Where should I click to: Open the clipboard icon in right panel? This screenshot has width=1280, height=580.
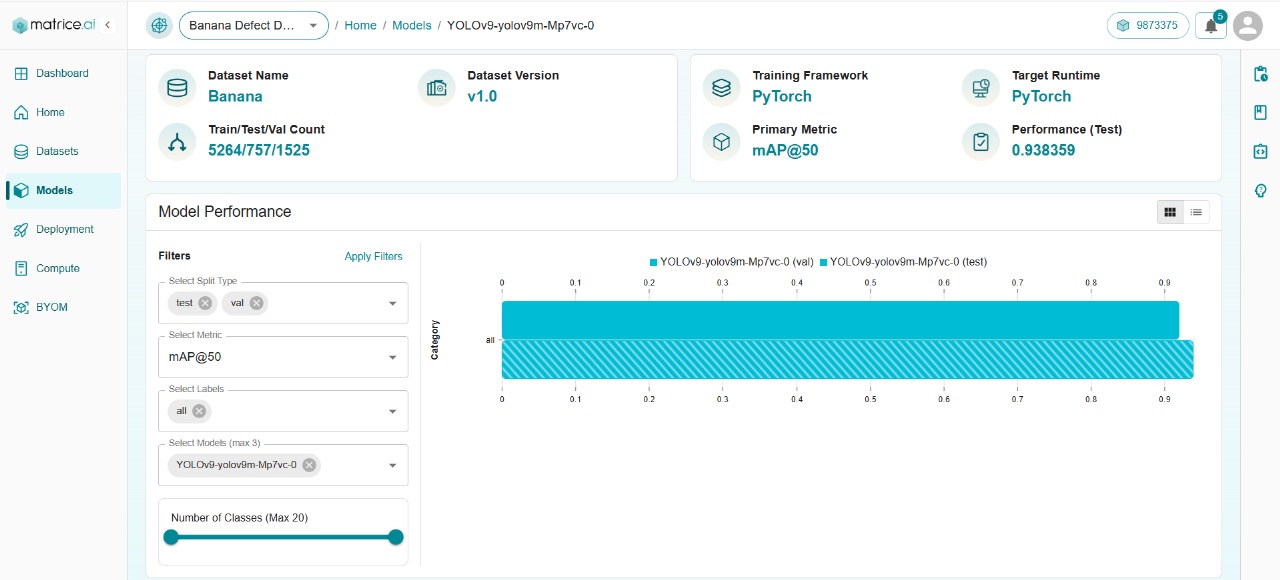pos(1260,74)
